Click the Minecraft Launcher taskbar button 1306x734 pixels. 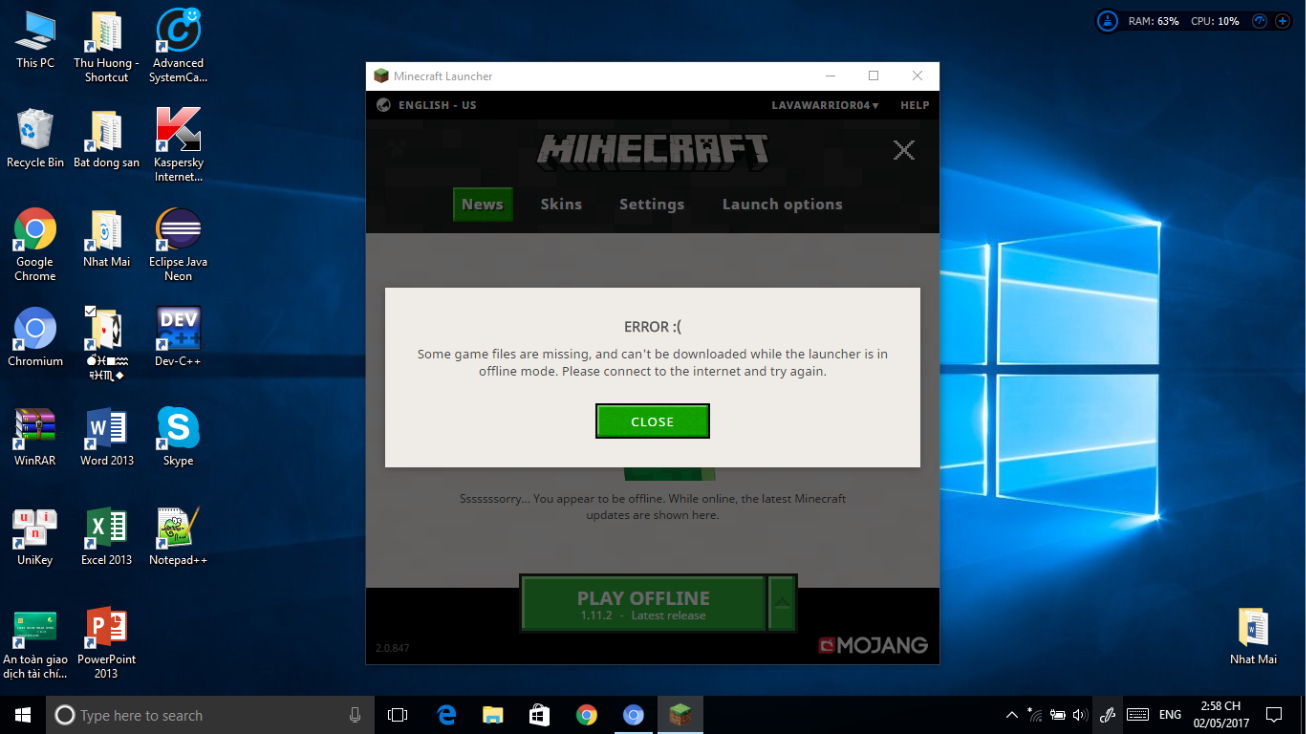pyautogui.click(x=680, y=715)
